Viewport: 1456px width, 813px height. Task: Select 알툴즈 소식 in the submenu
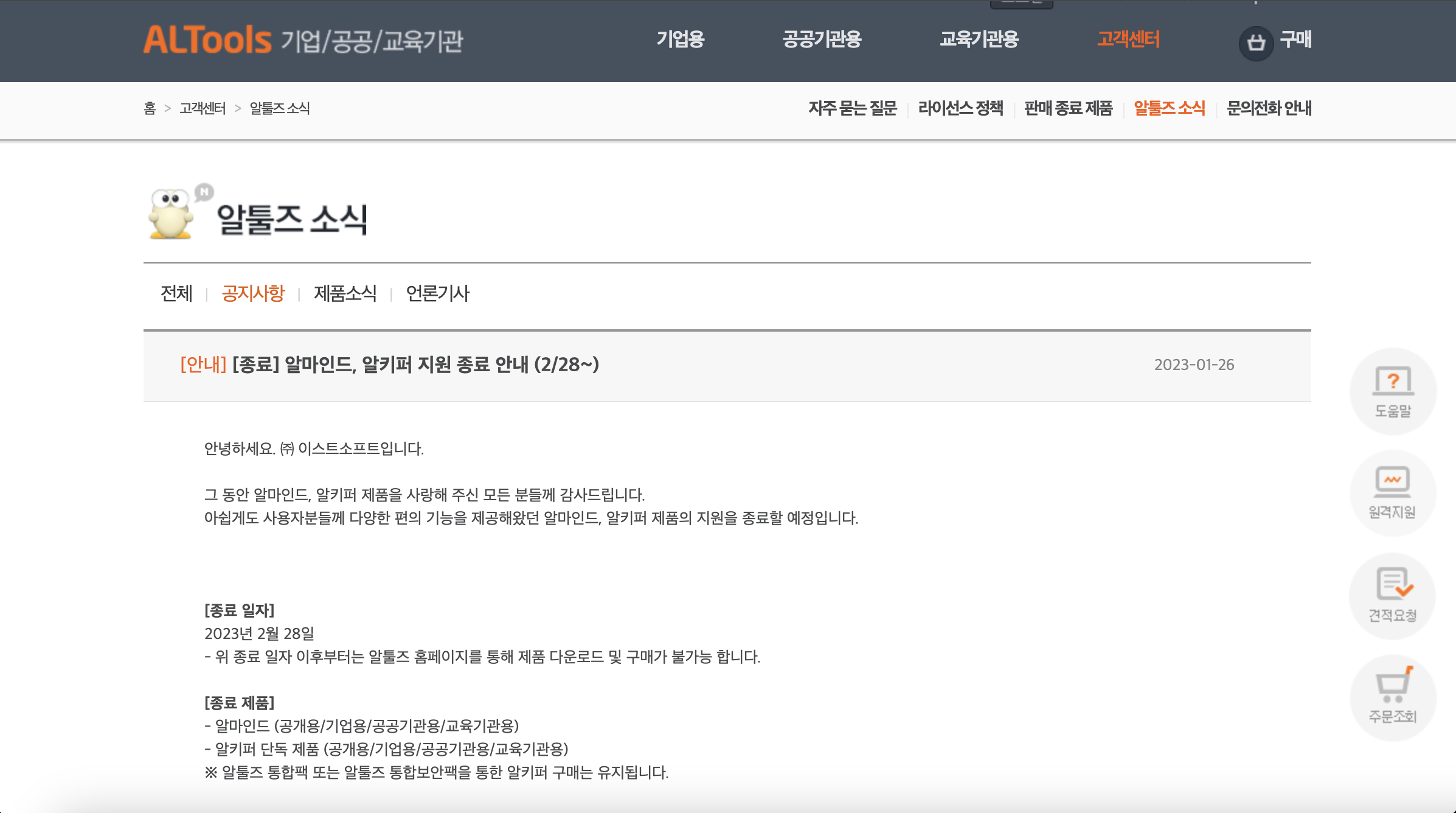1170,108
